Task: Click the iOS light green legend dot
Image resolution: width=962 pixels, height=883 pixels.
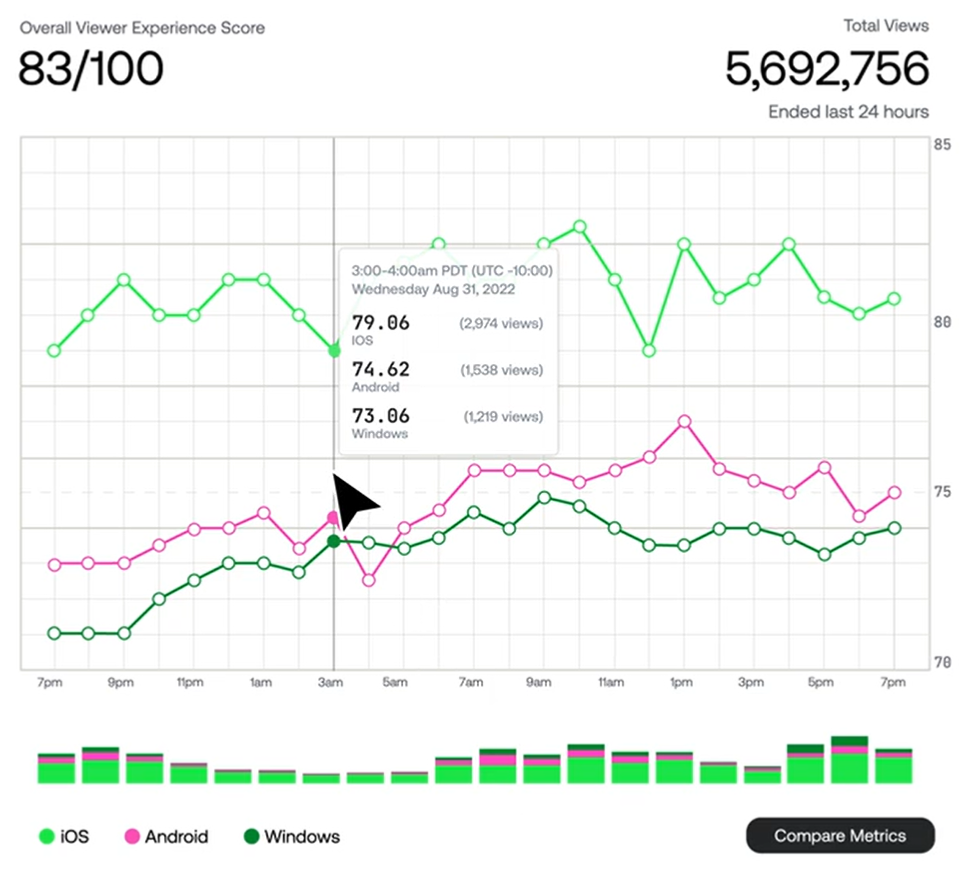Action: (45, 837)
